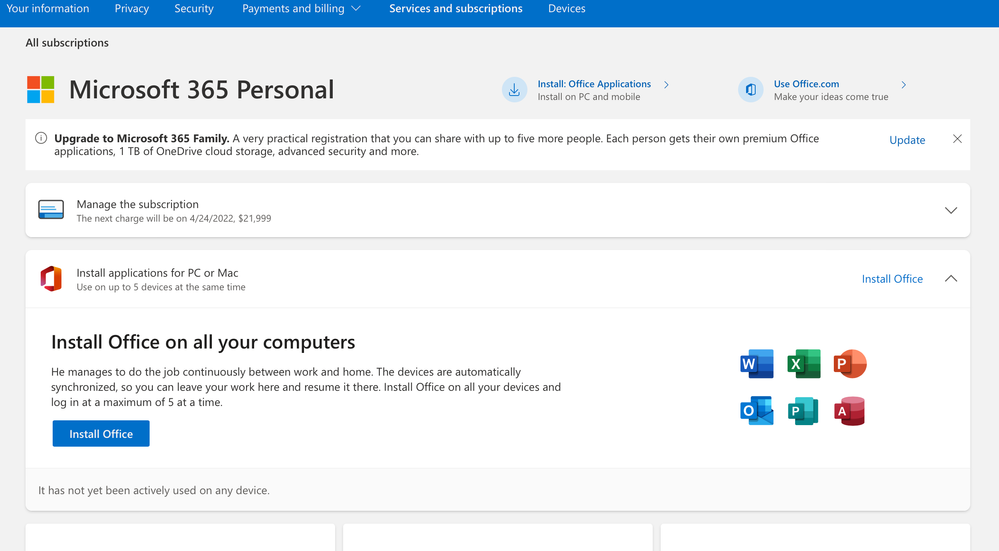The width and height of the screenshot is (999, 551).
Task: Click the Install Office link in header
Action: click(x=892, y=279)
